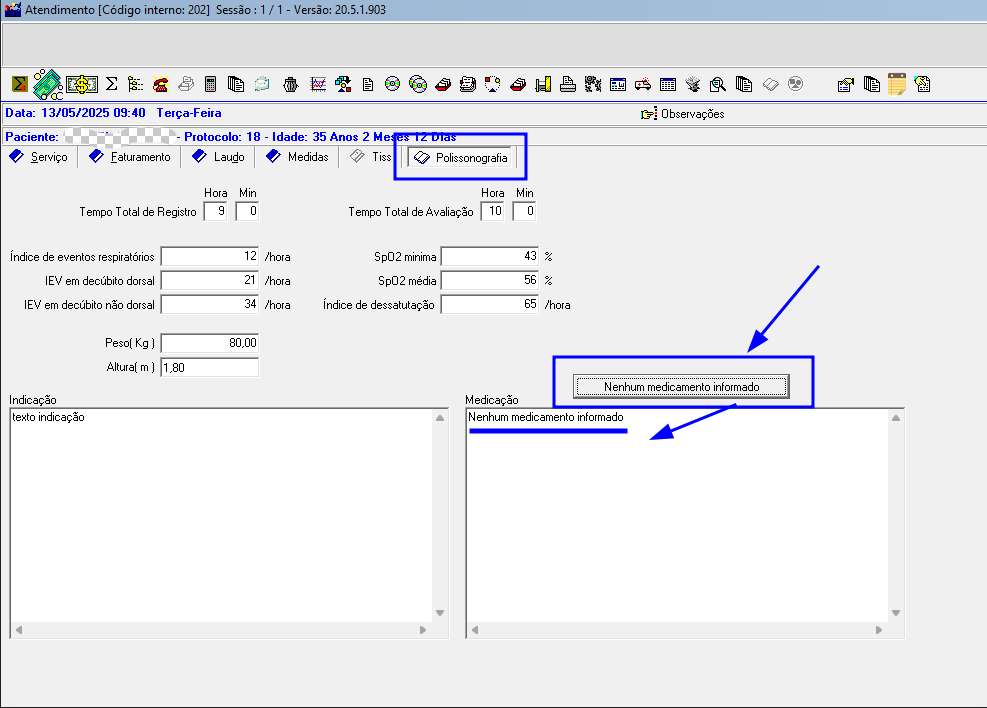Click the Altura (m) field
Screen dimensions: 987x708
coord(210,368)
